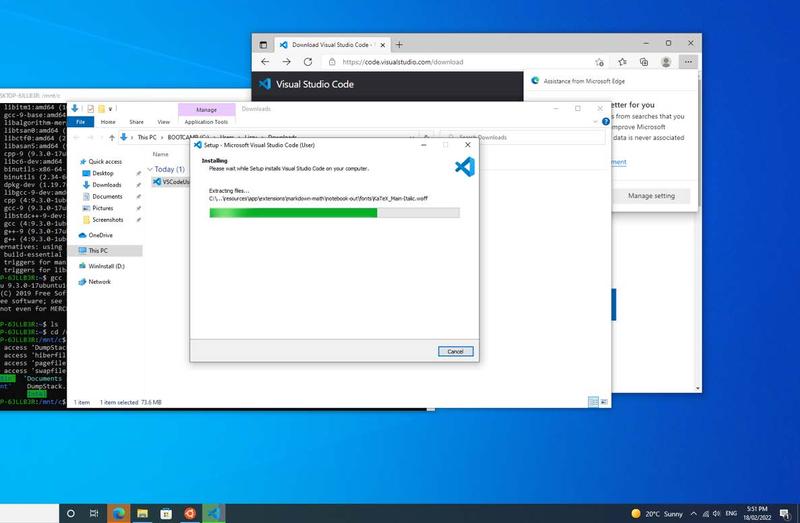Click the Manage contextual tab in Explorer
The image size is (800, 523).
click(207, 110)
